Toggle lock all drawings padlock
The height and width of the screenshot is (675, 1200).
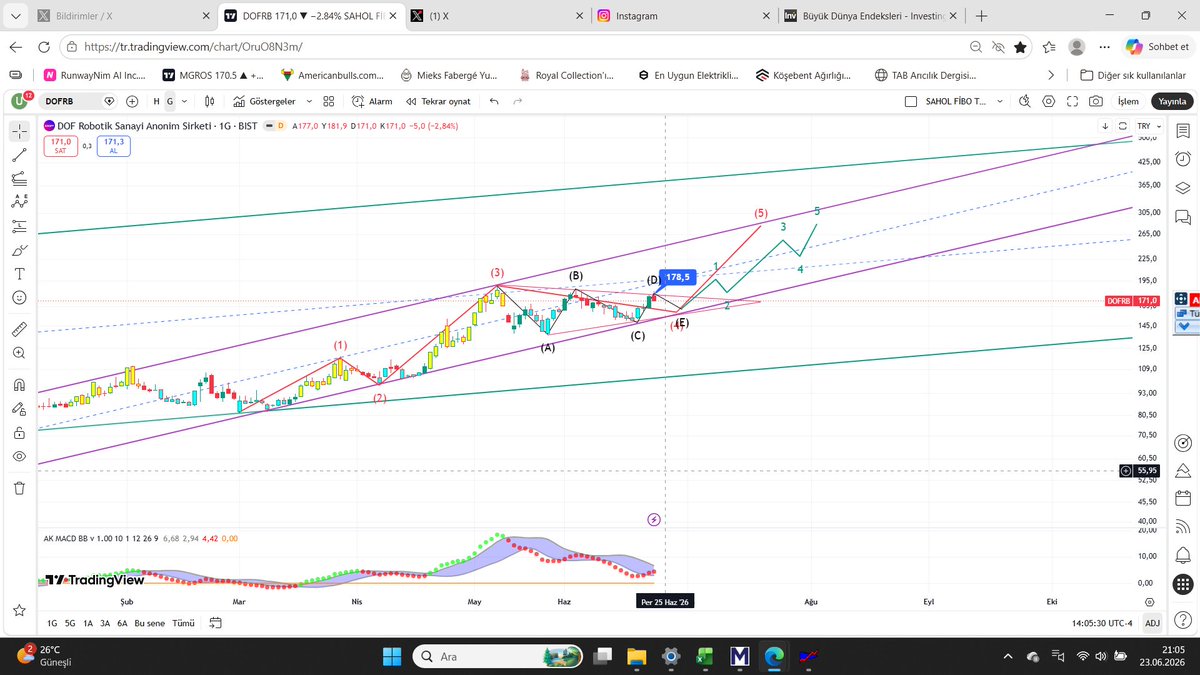tap(19, 432)
